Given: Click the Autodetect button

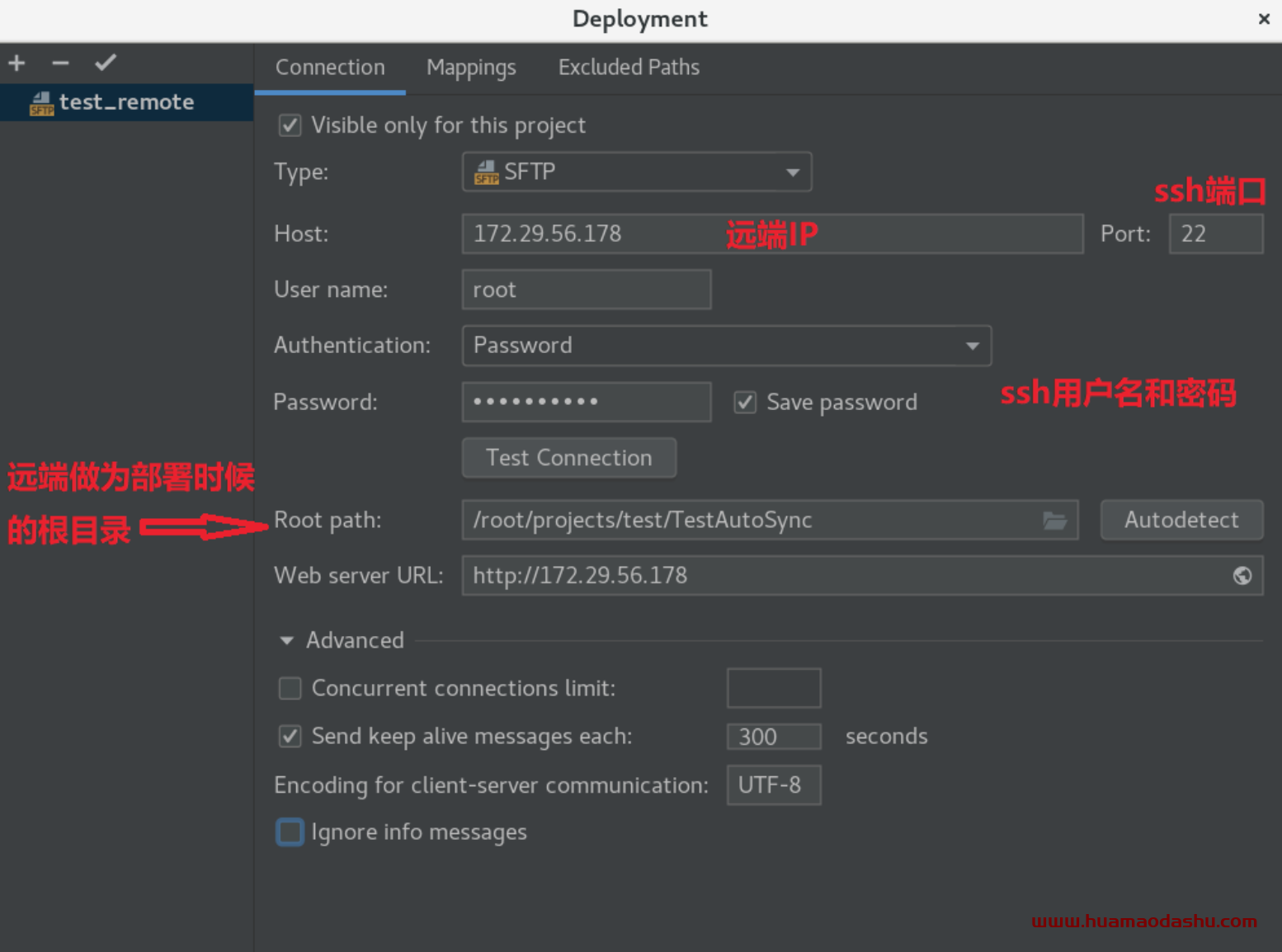Looking at the screenshot, I should tap(1181, 521).
